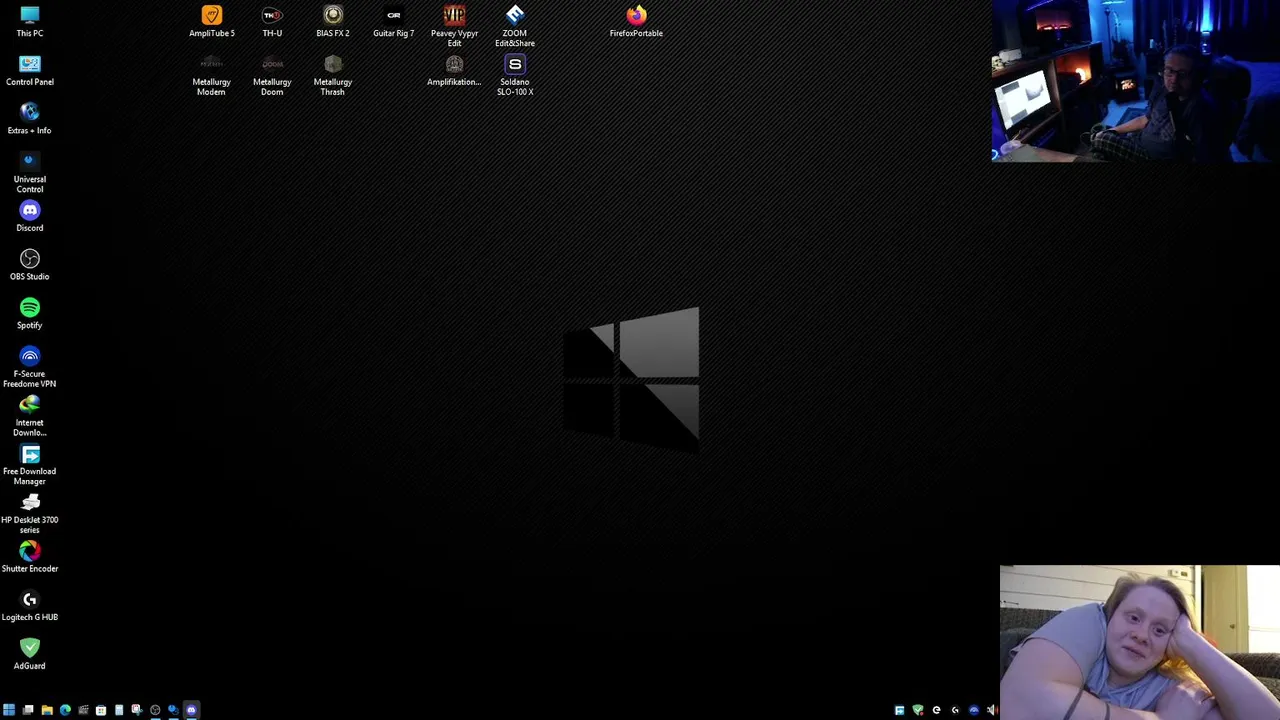Select the Amplifikation desktop icon
The width and height of the screenshot is (1280, 720).
(454, 70)
